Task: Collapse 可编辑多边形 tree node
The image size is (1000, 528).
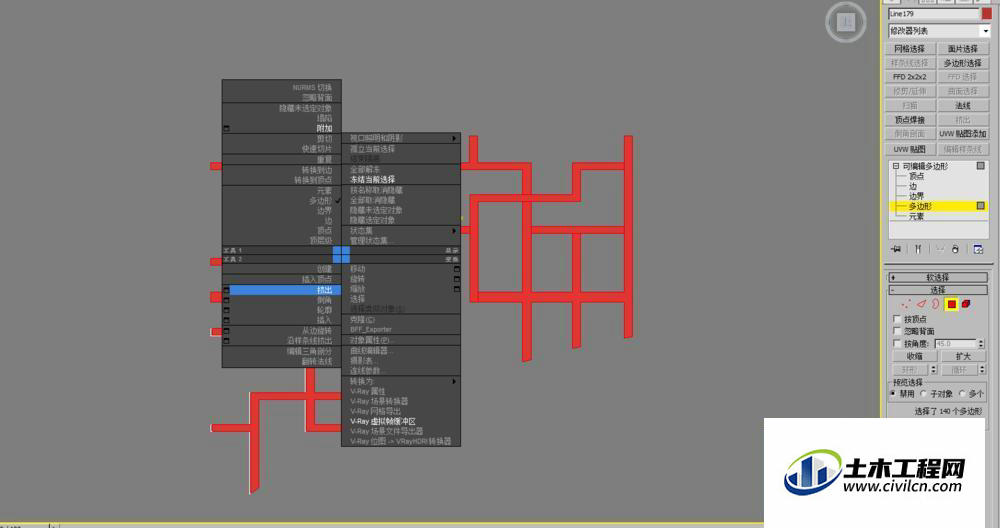Action: (x=896, y=166)
